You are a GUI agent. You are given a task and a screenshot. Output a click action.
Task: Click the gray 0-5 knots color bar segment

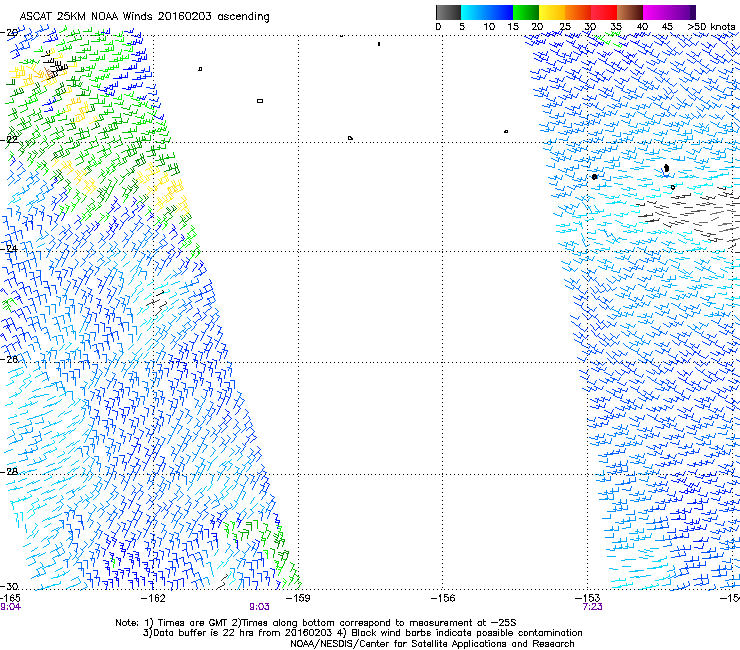[448, 12]
